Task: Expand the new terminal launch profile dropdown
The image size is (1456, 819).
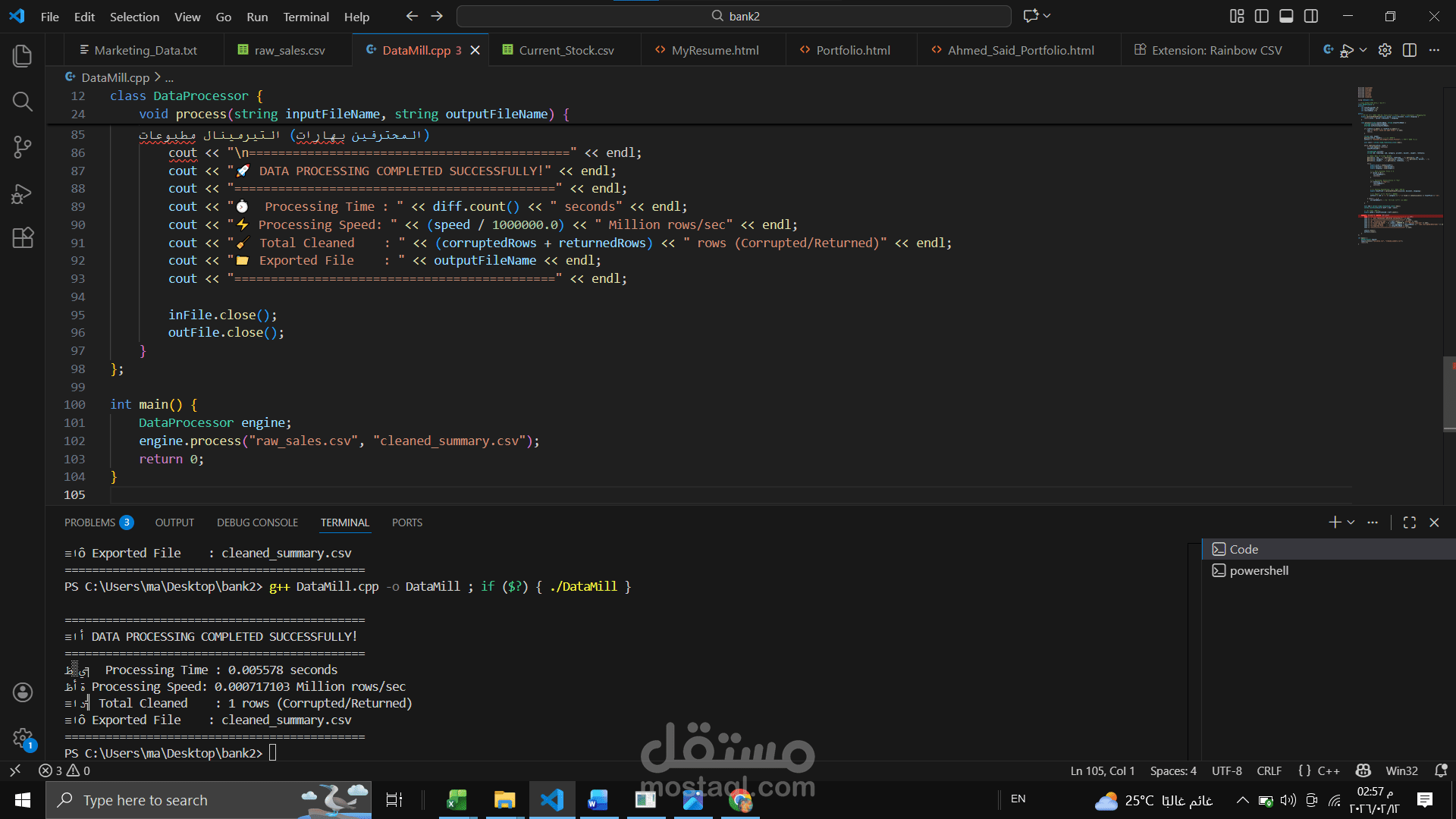Action: click(x=1351, y=522)
